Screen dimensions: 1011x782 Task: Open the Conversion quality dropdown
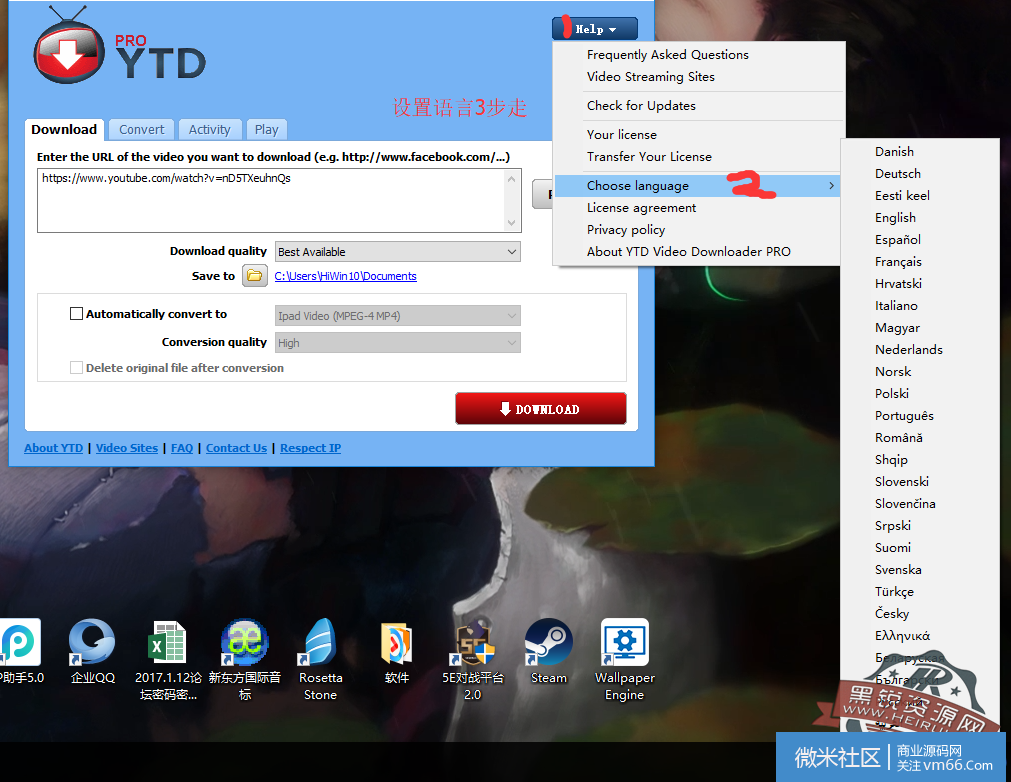pyautogui.click(x=398, y=343)
